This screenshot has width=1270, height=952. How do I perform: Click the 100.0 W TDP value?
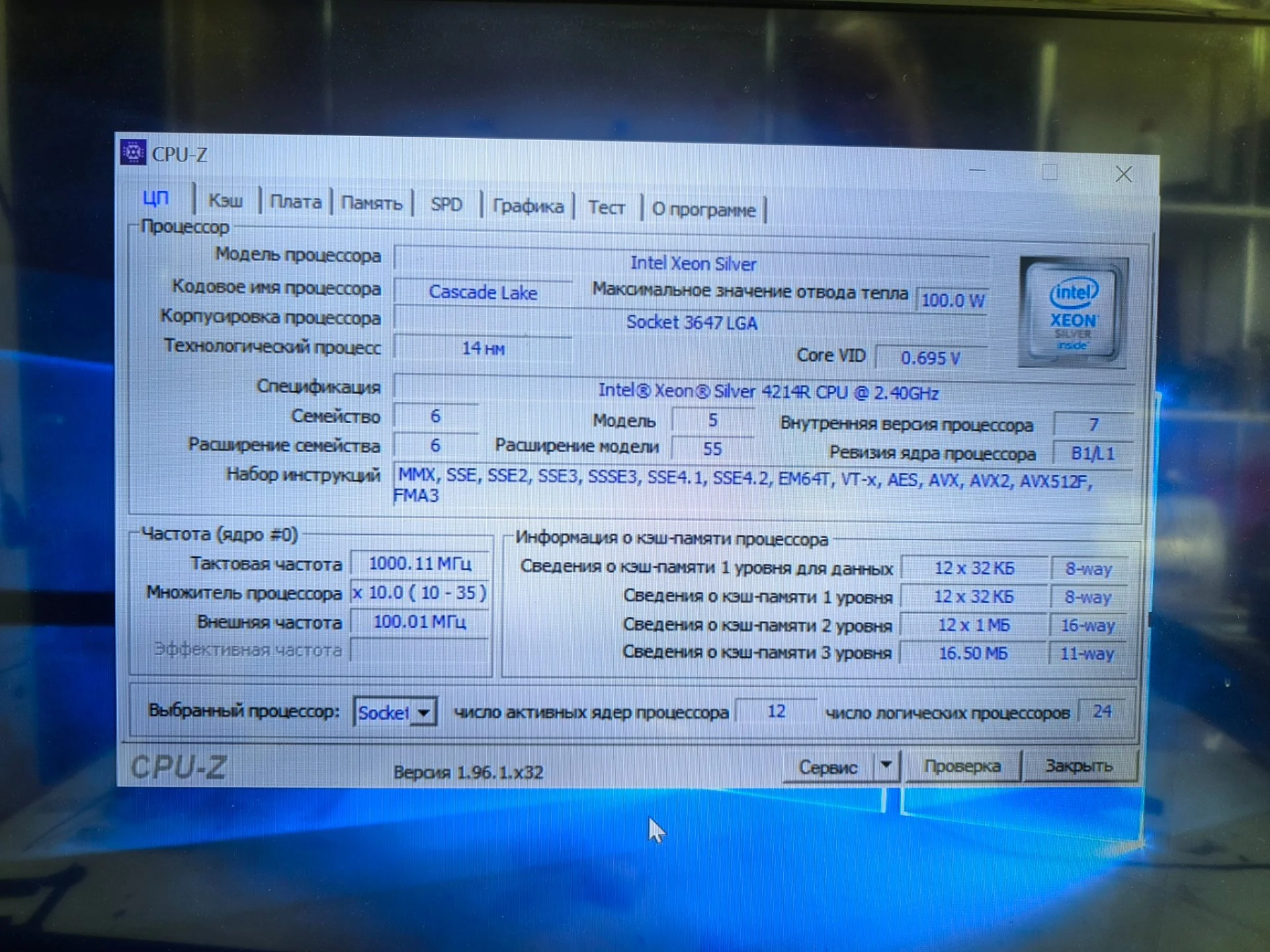click(x=952, y=300)
